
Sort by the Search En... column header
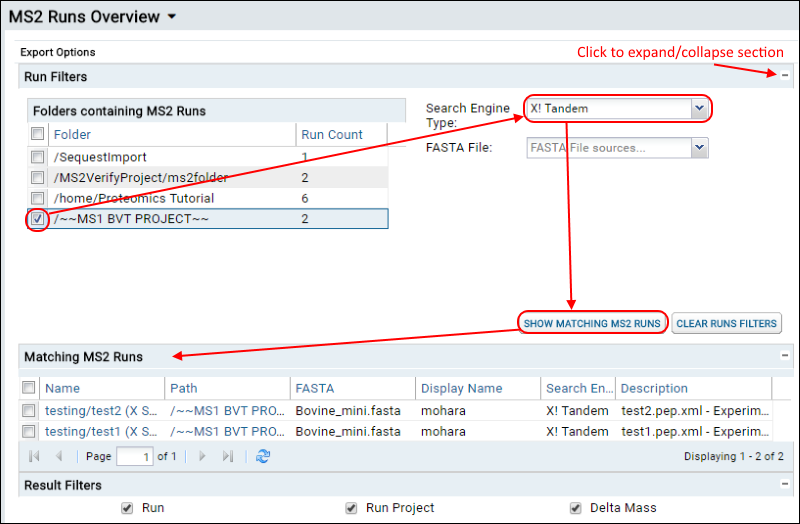tap(579, 388)
